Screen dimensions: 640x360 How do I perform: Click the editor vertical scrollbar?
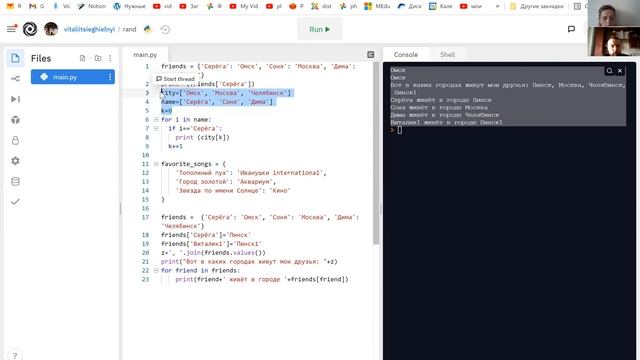click(376, 153)
